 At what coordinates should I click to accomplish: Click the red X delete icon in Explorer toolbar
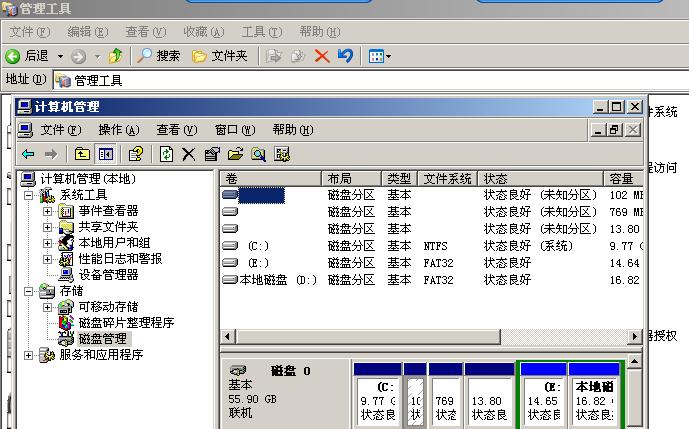point(322,56)
